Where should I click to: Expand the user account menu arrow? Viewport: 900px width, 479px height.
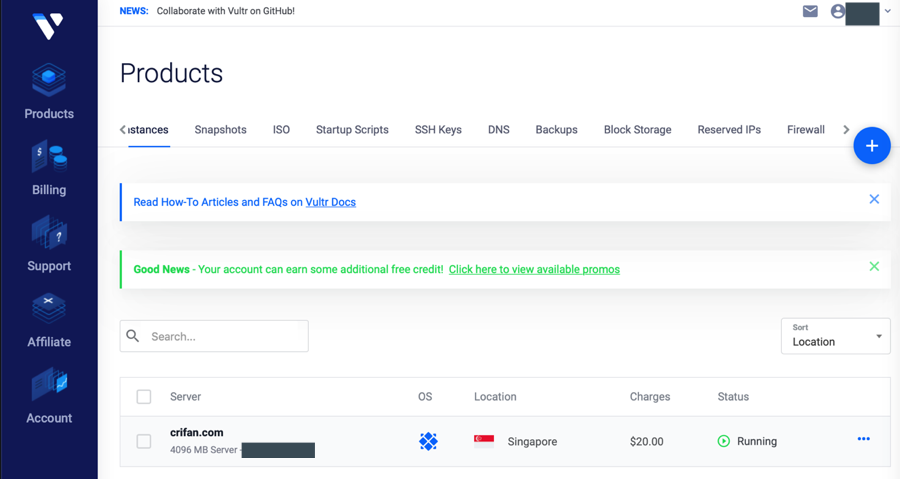888,11
